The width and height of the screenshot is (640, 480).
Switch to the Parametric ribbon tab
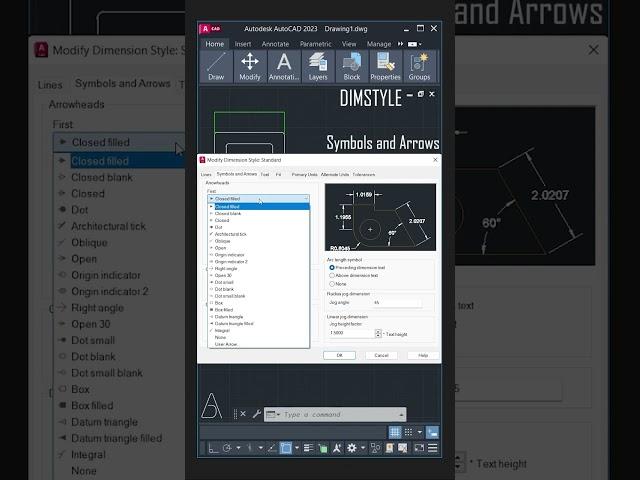point(316,44)
